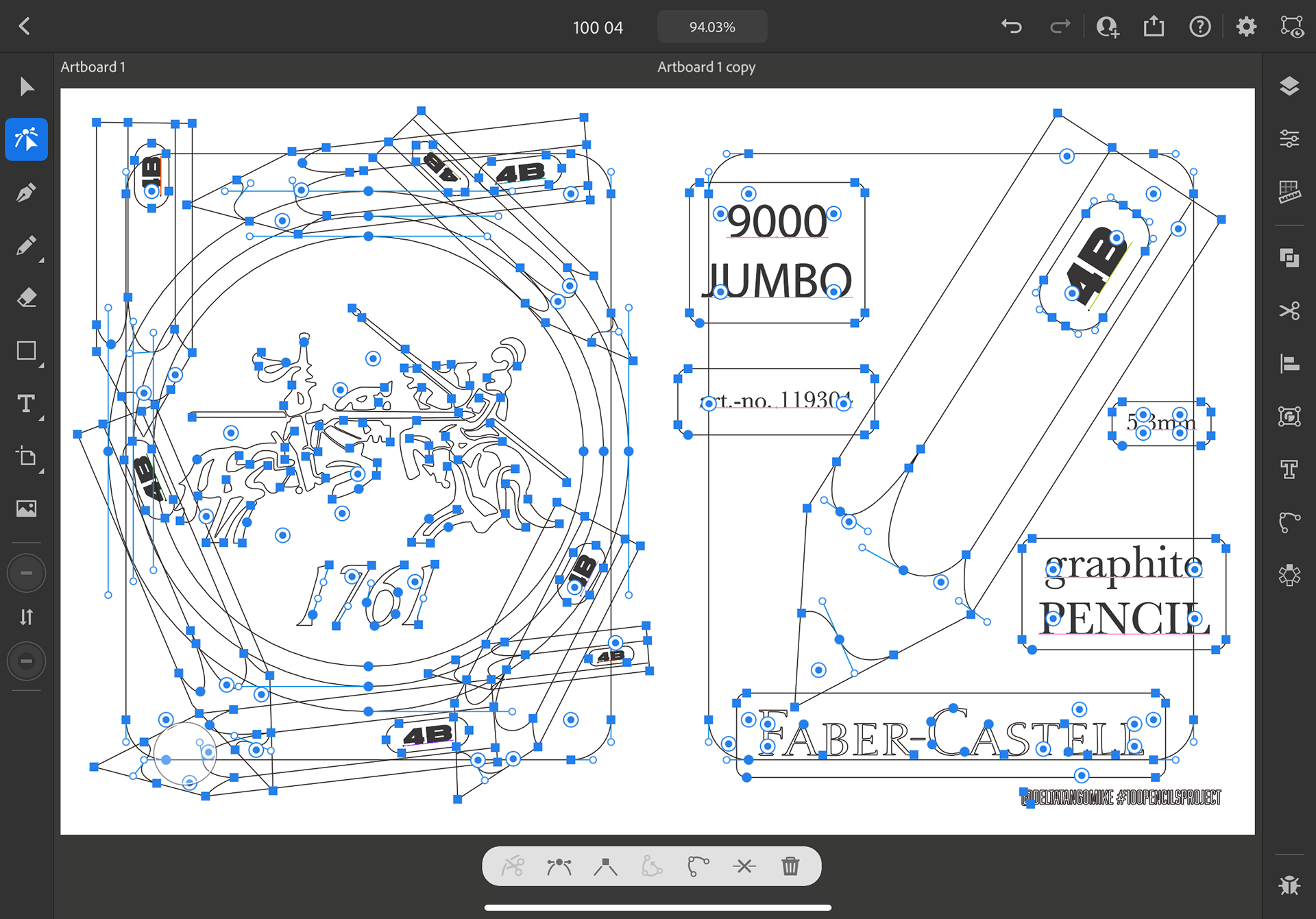Tap cut path at anchor point button
The image size is (1316, 919).
(x=513, y=866)
